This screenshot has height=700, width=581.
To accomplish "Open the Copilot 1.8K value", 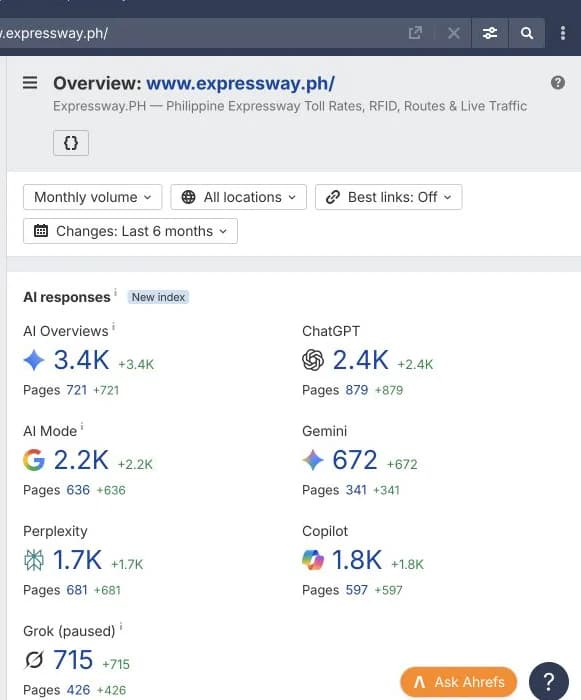I will [357, 560].
